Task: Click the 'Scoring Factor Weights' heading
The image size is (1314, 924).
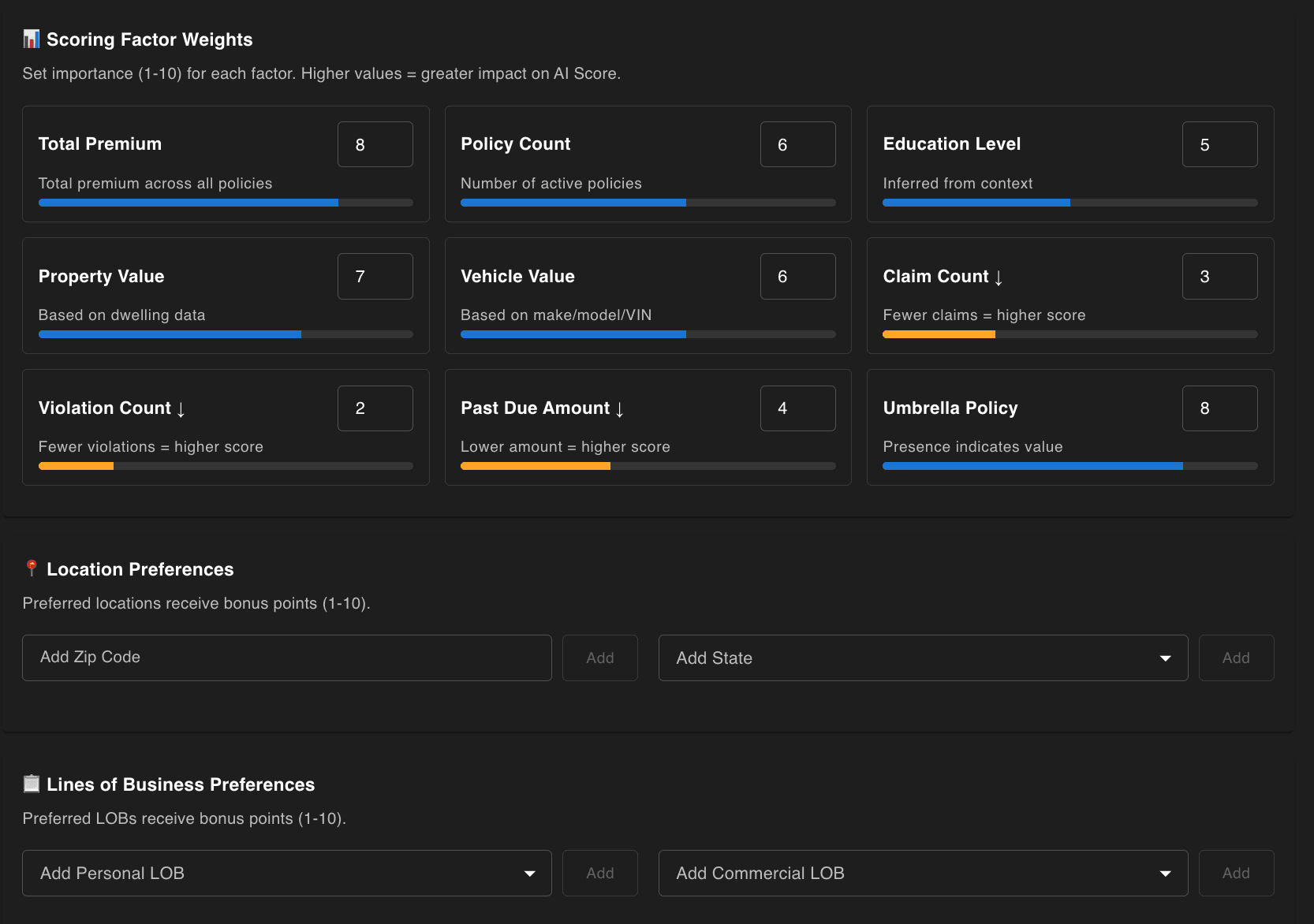Action: pyautogui.click(x=150, y=39)
